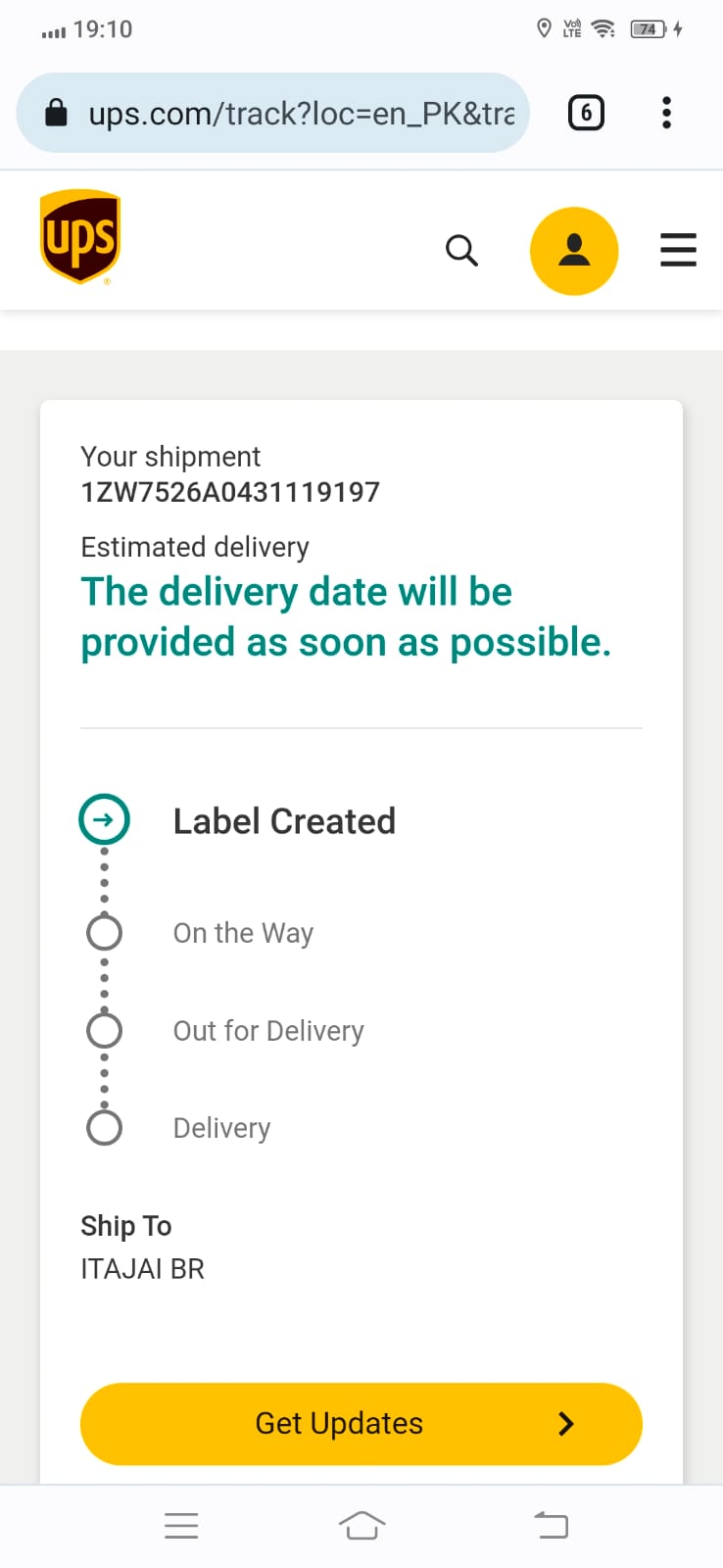Tap the Label Created status heading

[284, 821]
